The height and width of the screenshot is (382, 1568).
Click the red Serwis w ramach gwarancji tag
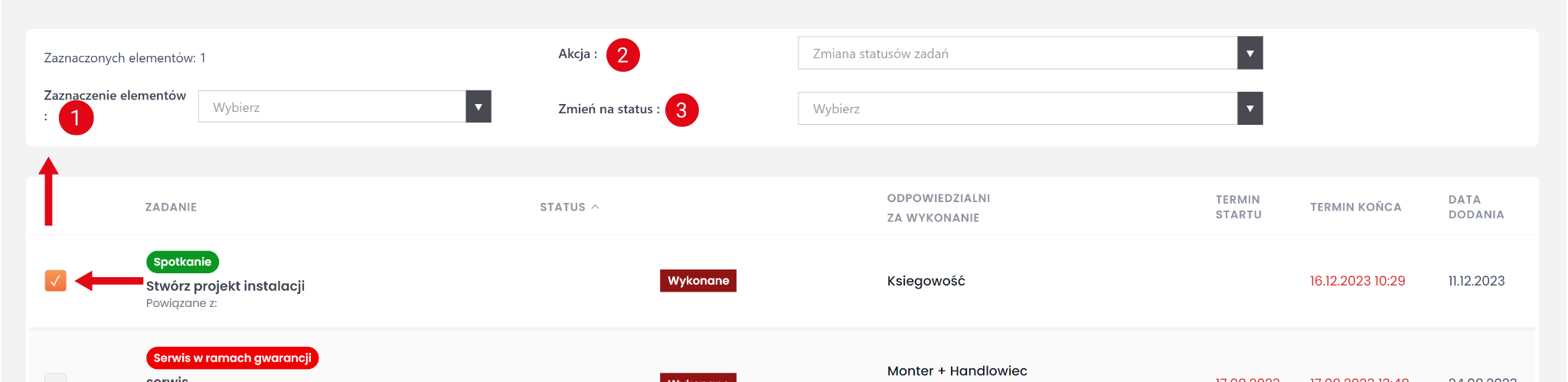point(232,358)
